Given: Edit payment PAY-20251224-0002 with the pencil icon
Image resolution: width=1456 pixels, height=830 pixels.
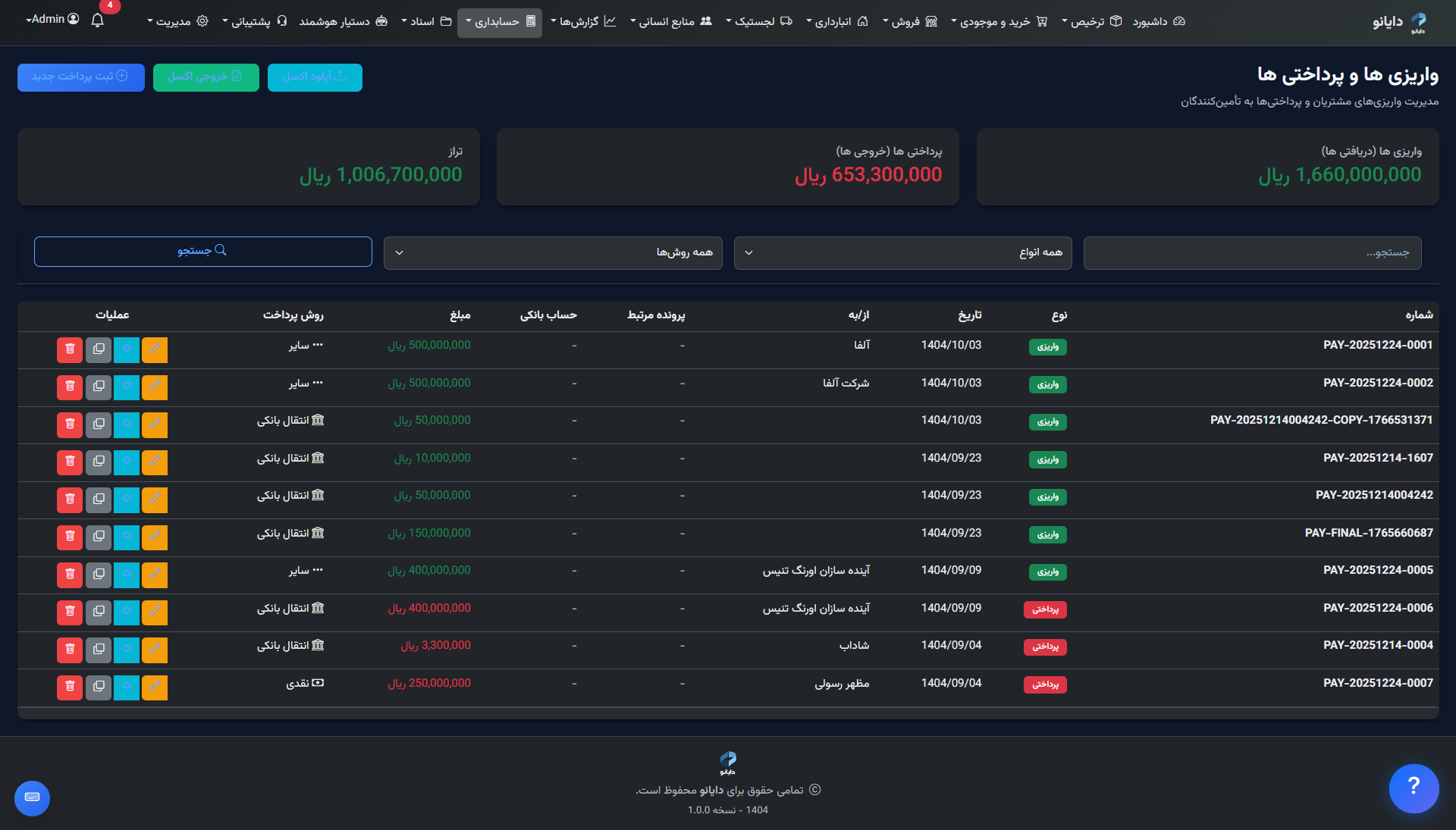Looking at the screenshot, I should coord(155,387).
